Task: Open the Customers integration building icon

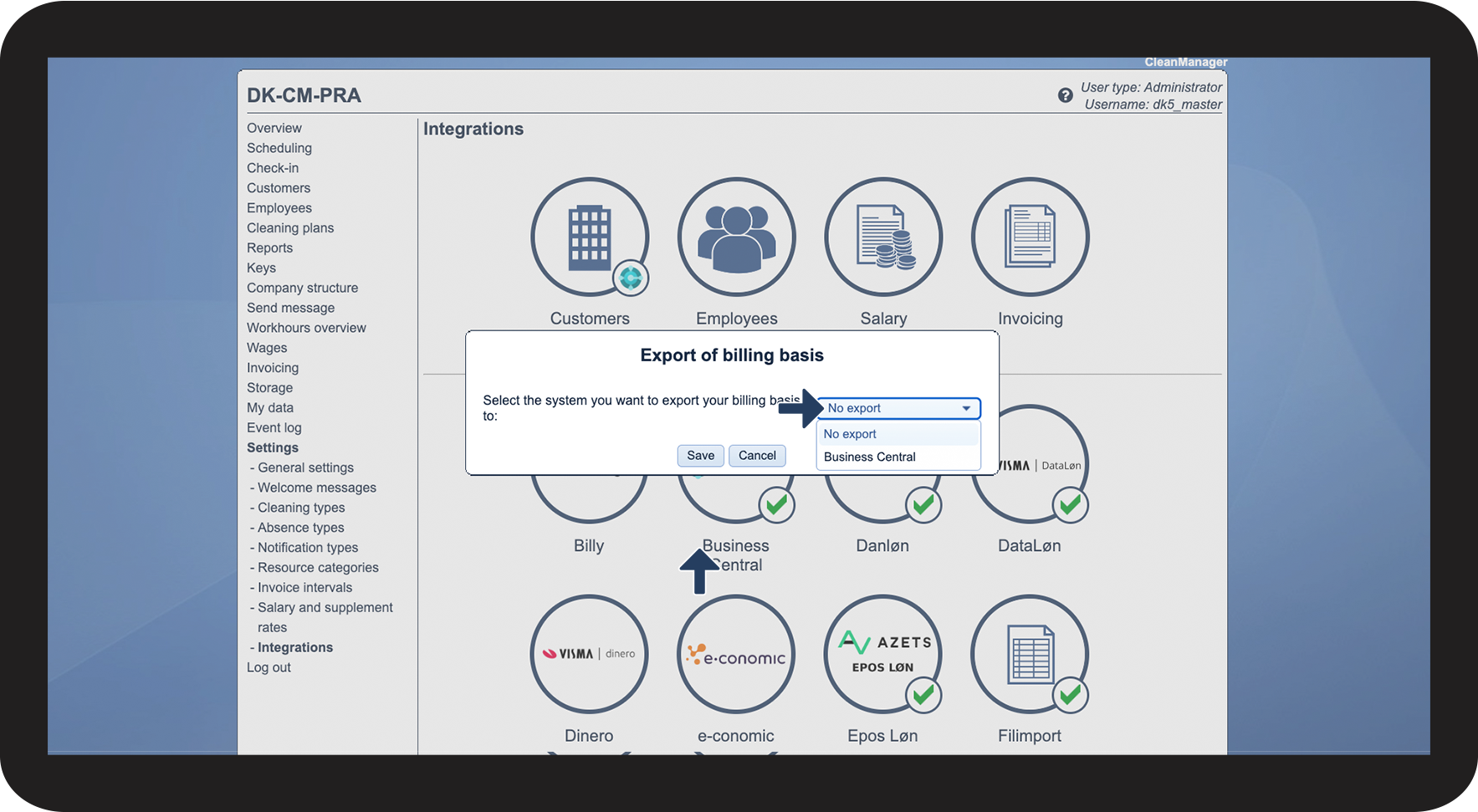Action: click(x=590, y=237)
